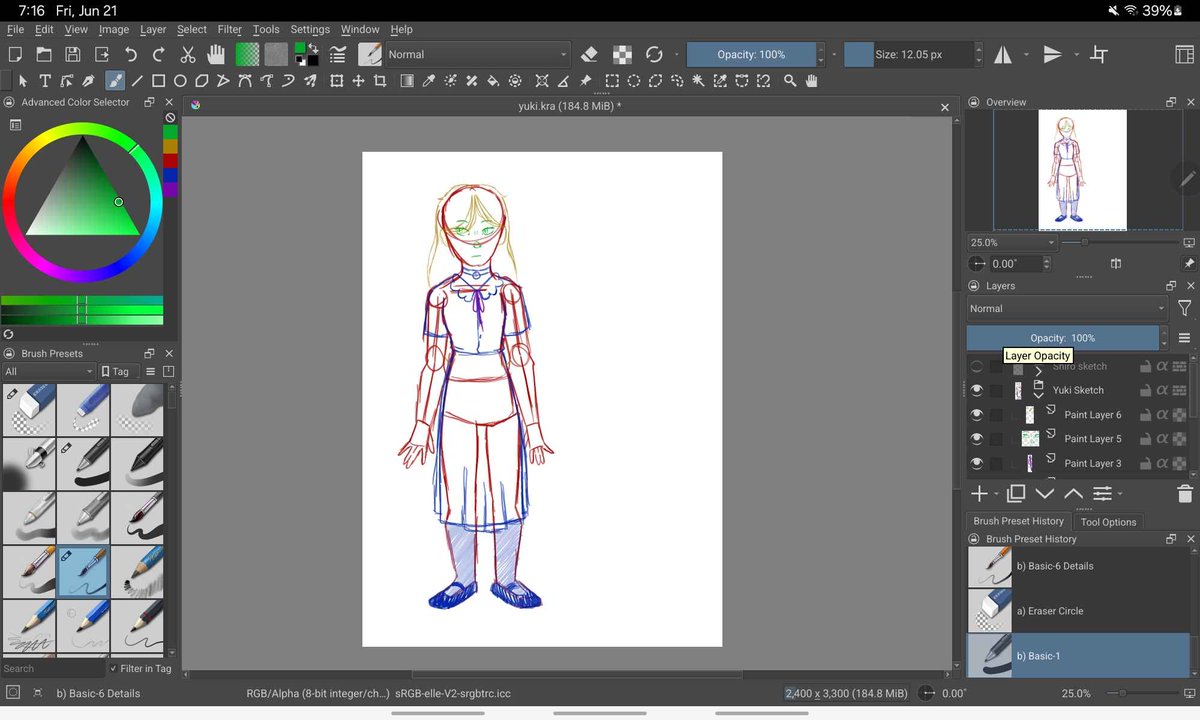Hide Paint Layer 6 visibility eye
The width and height of the screenshot is (1200, 720).
click(977, 415)
